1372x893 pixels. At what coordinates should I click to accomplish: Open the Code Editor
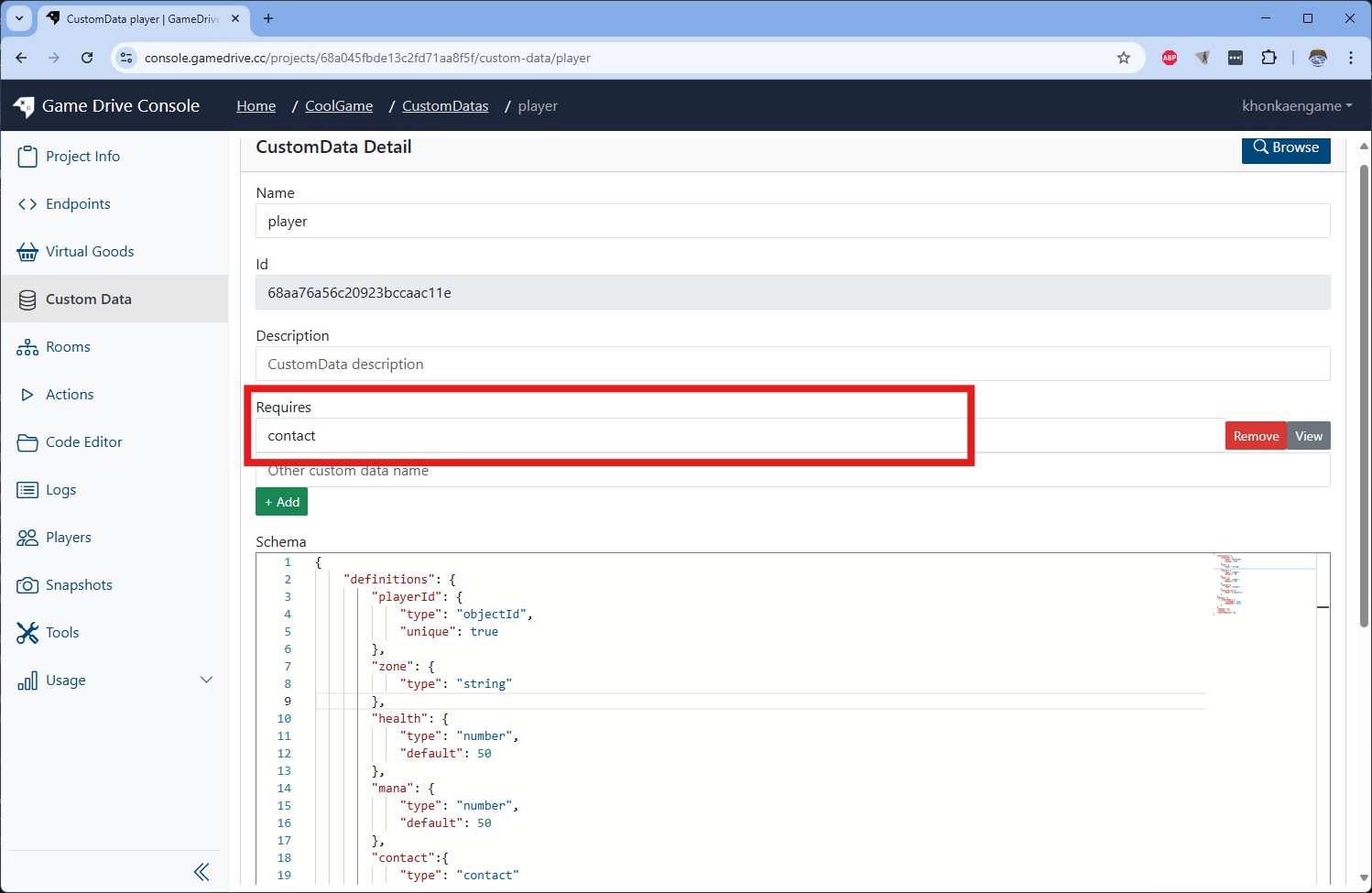(x=82, y=441)
